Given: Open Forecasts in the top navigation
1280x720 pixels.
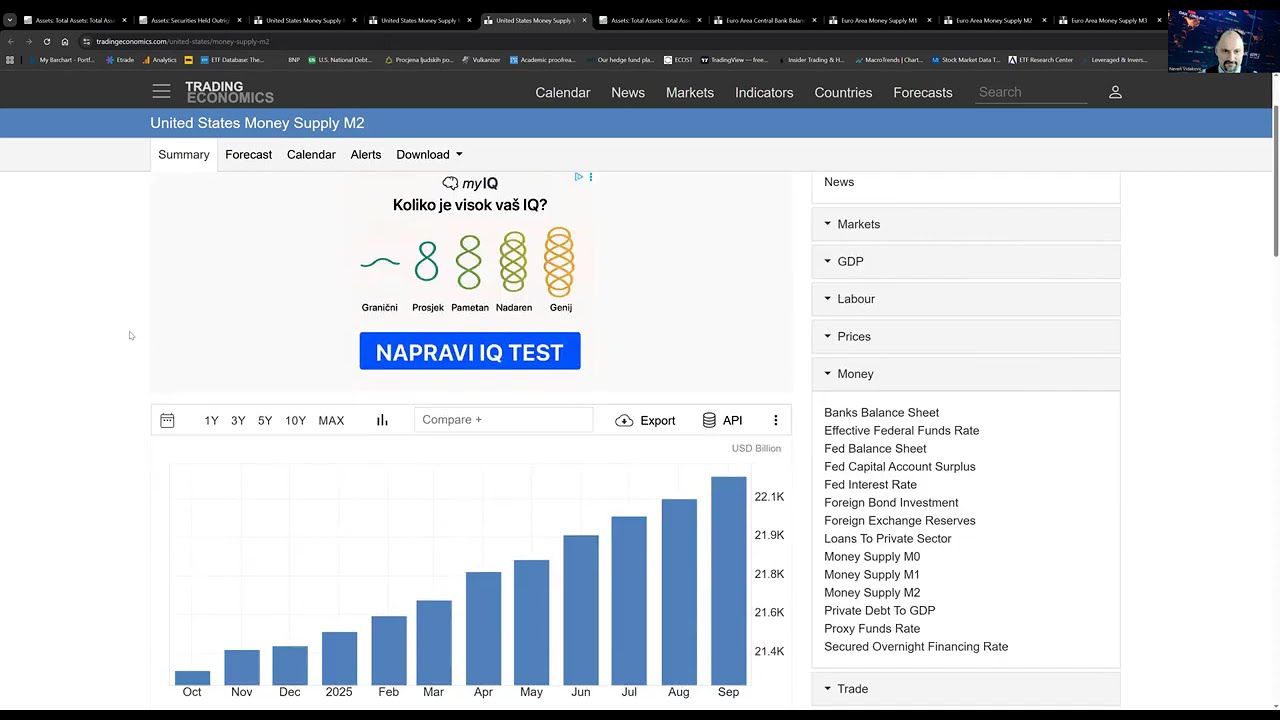Looking at the screenshot, I should [x=923, y=92].
